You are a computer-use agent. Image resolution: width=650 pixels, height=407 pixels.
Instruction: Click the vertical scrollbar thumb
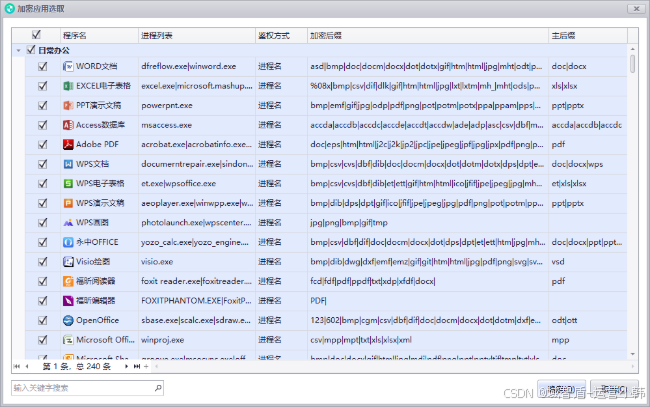click(x=633, y=64)
